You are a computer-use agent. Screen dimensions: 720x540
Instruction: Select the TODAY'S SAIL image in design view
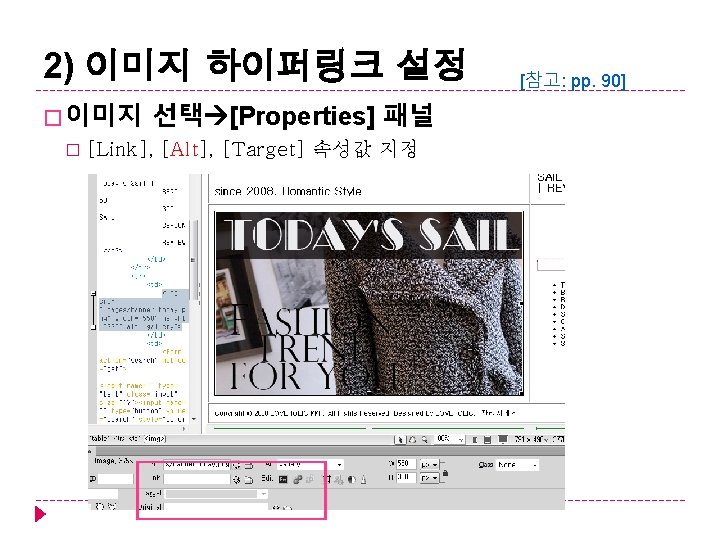pyautogui.click(x=369, y=303)
